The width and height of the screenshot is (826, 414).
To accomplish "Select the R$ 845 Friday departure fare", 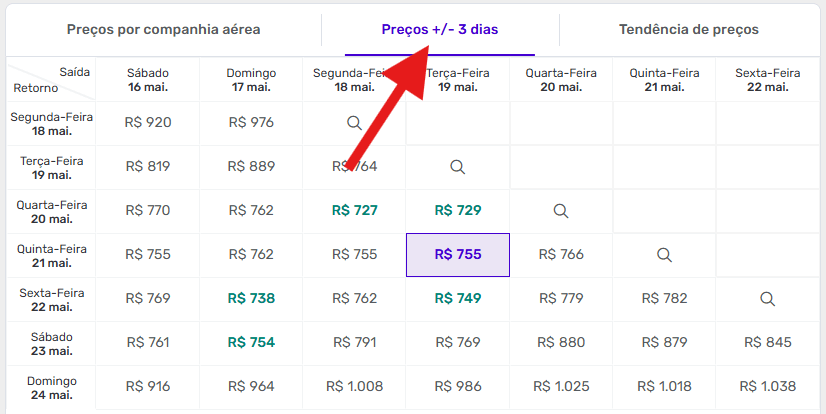I will tap(768, 342).
